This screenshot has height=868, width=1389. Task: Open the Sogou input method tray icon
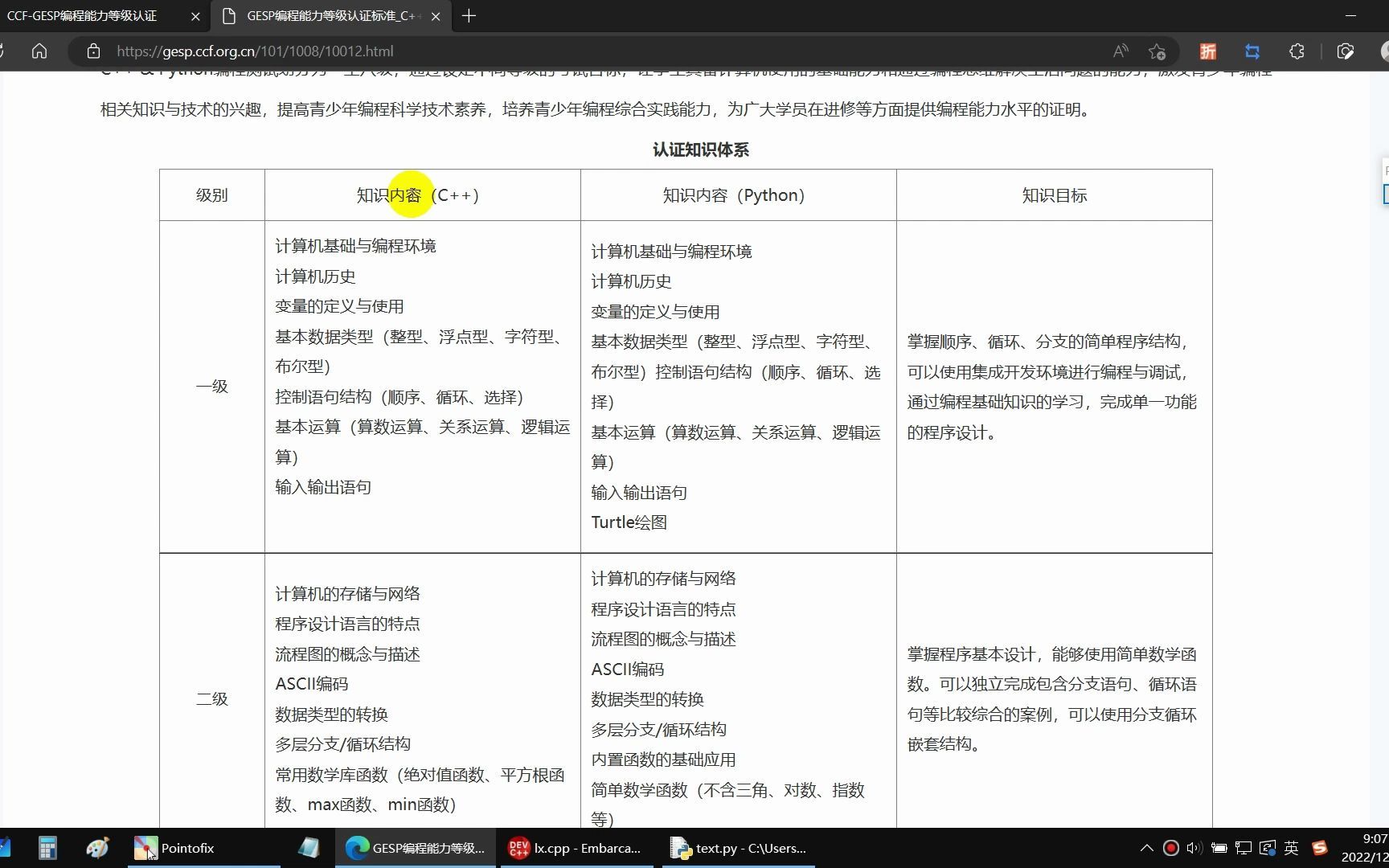click(x=1319, y=848)
